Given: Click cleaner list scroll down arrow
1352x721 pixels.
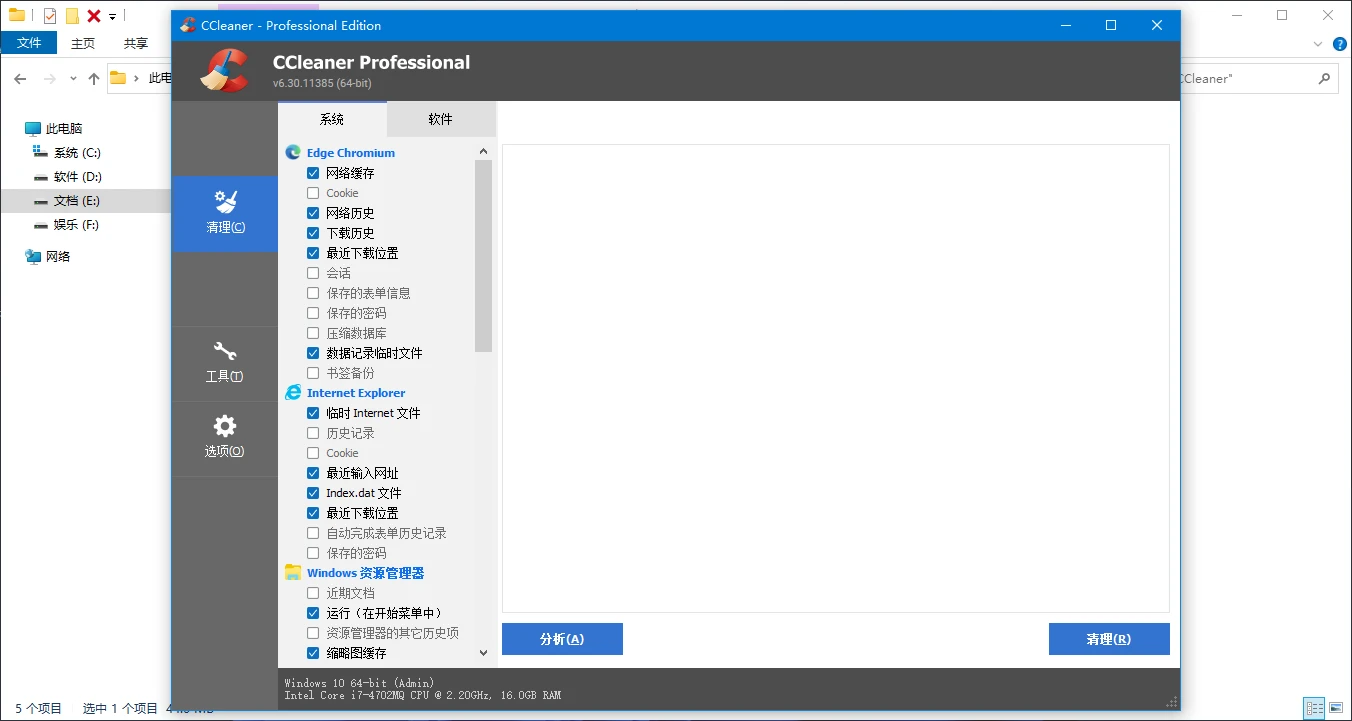Looking at the screenshot, I should pos(483,653).
